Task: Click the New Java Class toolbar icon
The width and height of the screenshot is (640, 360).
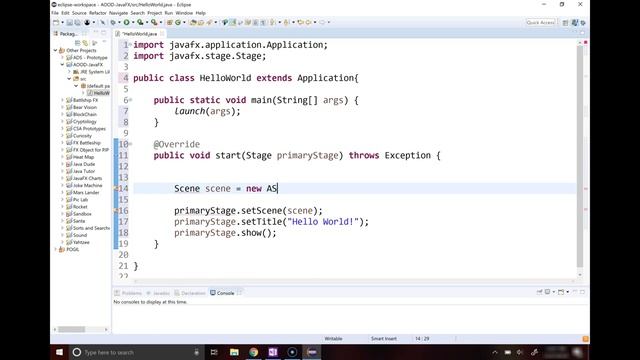Action: [x=178, y=22]
